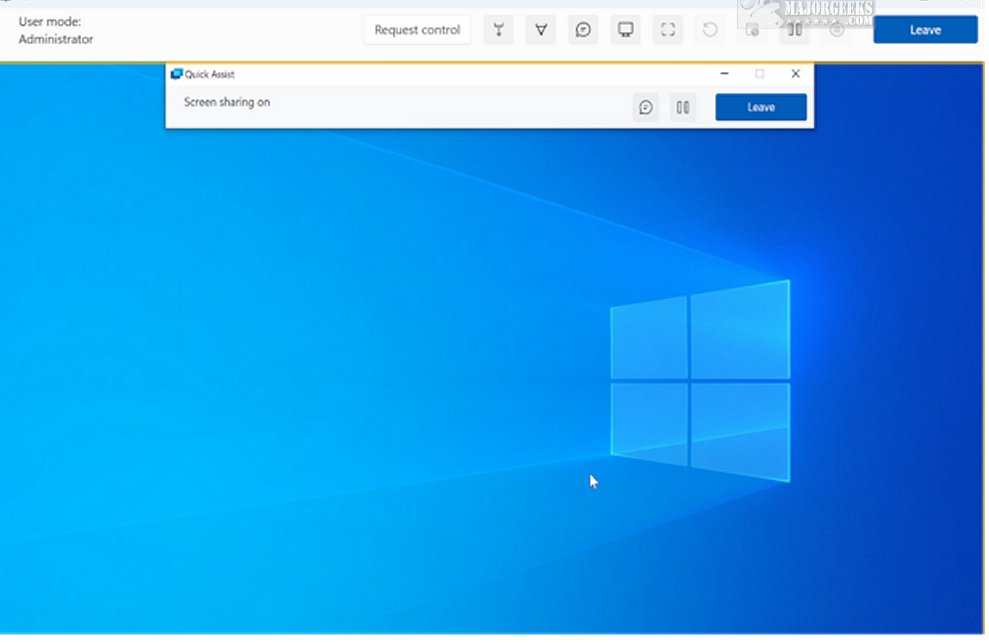
Task: Click Leave in the inner Quick Assist window
Action: [x=761, y=107]
